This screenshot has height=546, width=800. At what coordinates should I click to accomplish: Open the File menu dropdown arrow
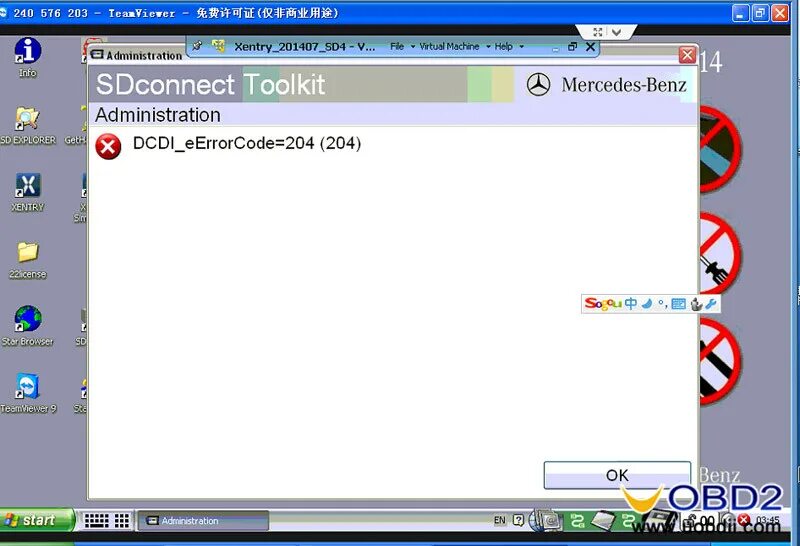pos(413,46)
